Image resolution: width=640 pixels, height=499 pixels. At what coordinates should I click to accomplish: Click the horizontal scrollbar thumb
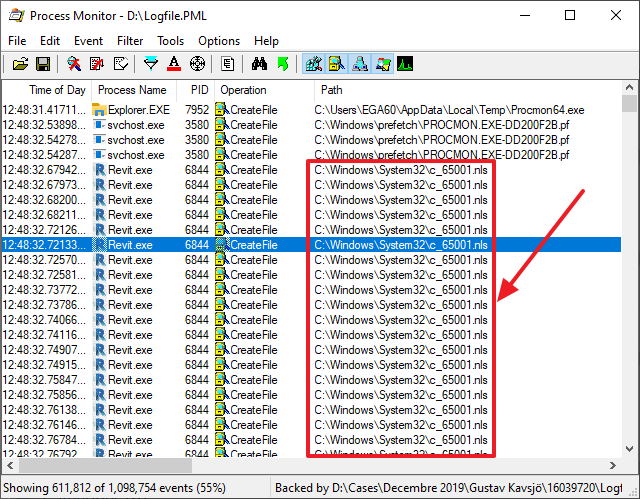pyautogui.click(x=105, y=466)
